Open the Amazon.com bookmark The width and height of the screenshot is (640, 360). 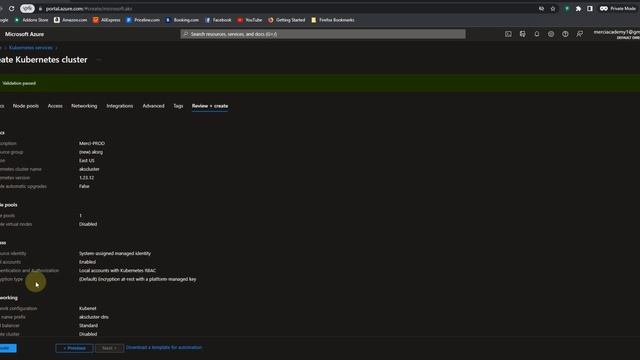tap(71, 20)
